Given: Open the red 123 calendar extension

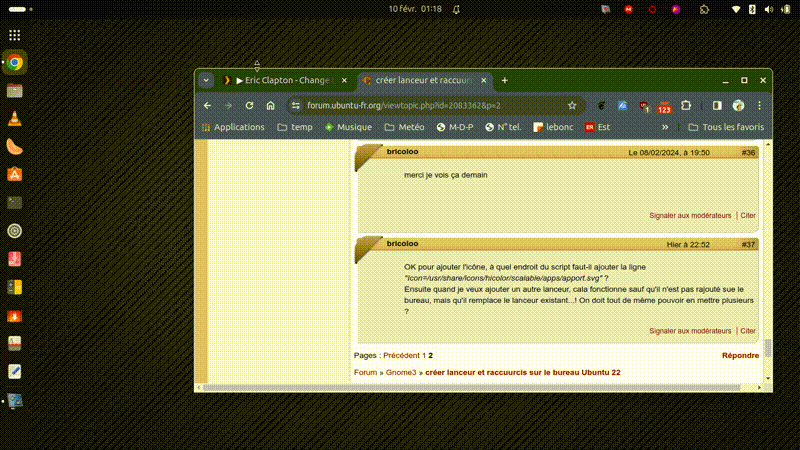Looking at the screenshot, I should tap(664, 107).
